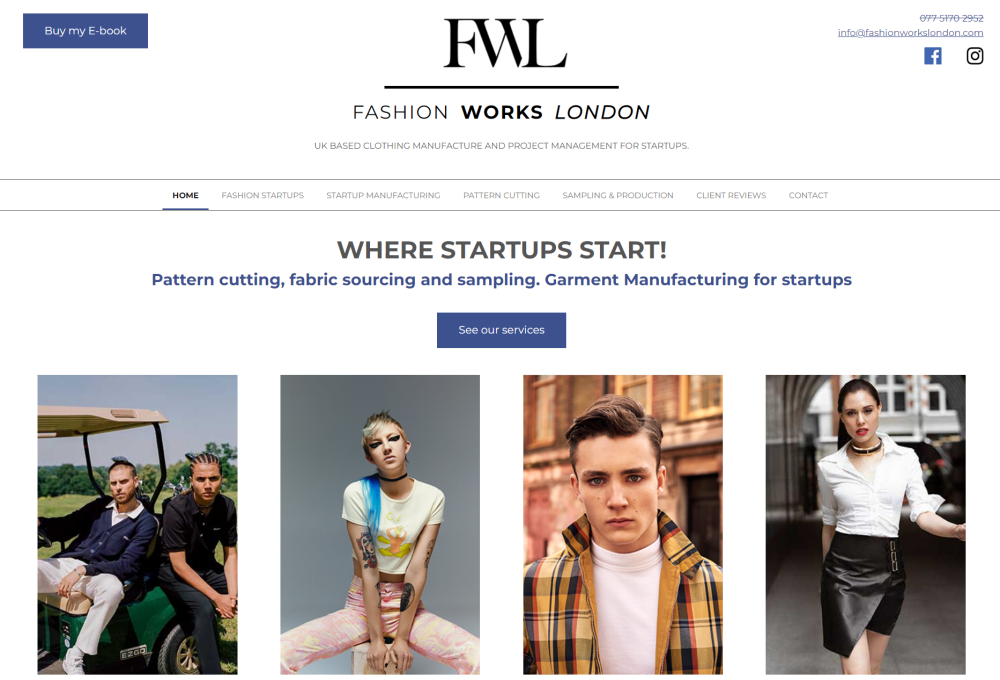
Task: Navigate to Pattern Cutting
Action: pos(501,195)
